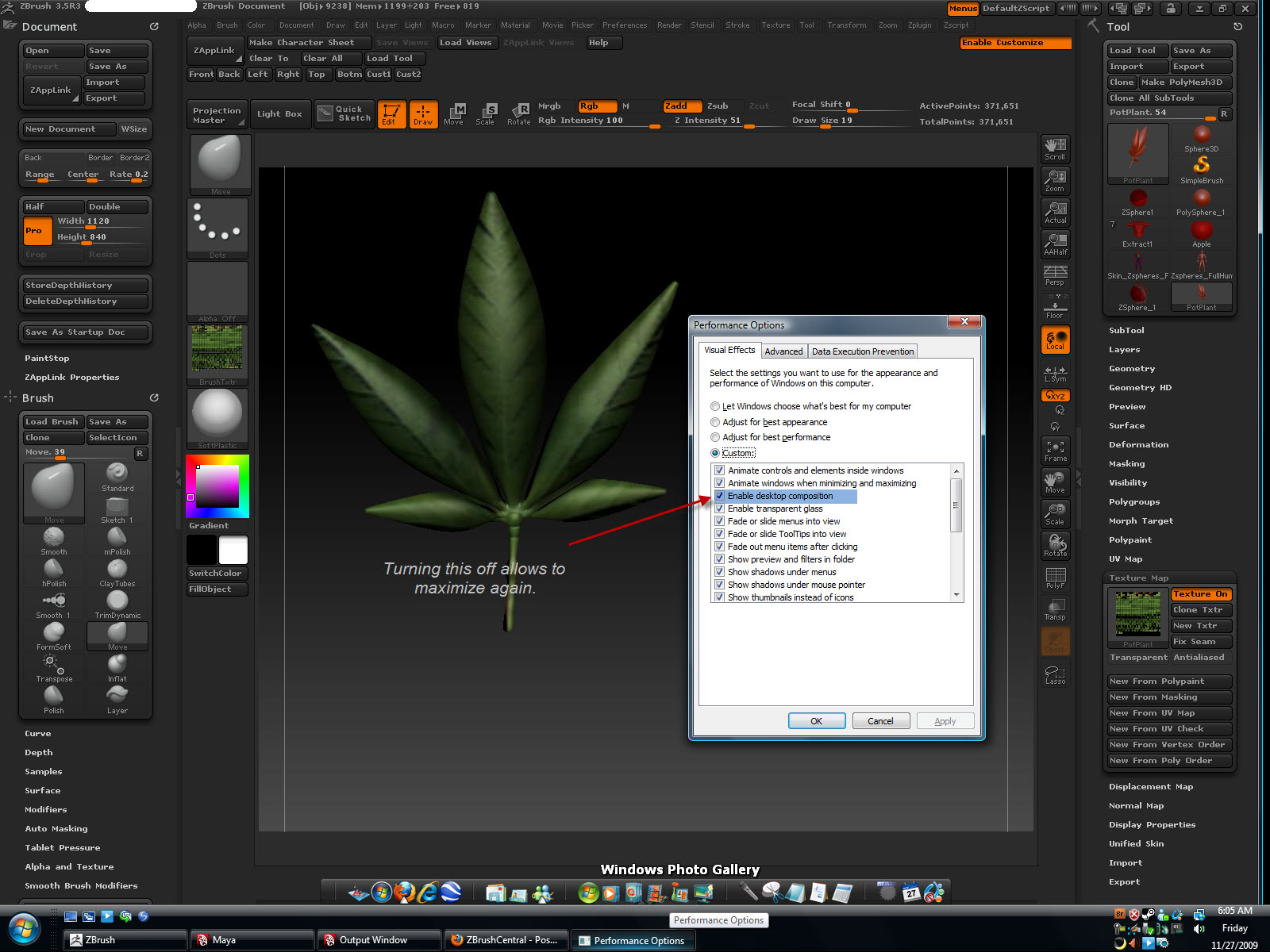Click the color picker square
Image resolution: width=1270 pixels, height=952 pixels.
217,486
